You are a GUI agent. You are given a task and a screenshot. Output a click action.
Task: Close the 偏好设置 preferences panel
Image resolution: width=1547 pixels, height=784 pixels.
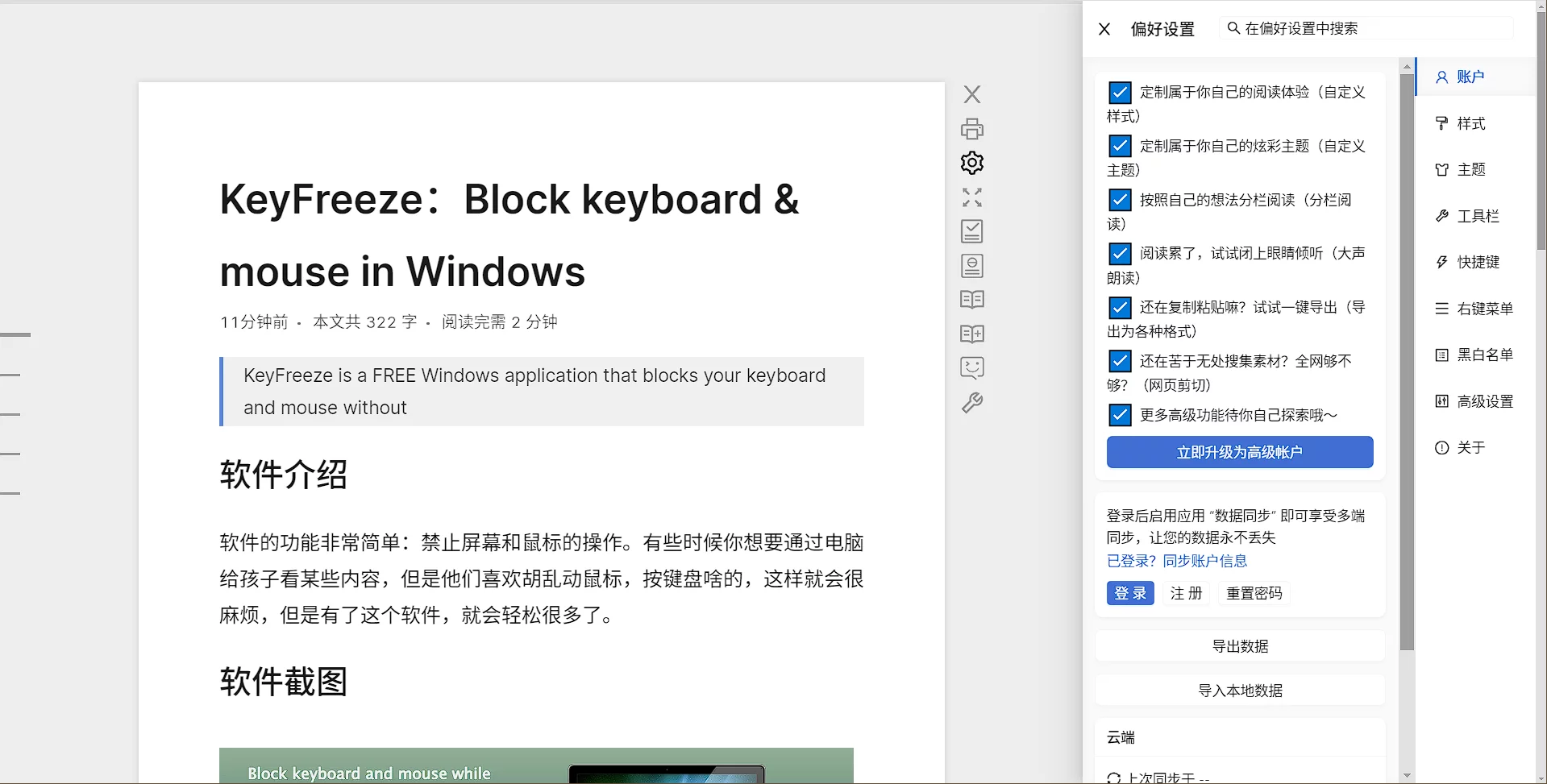coord(1104,29)
